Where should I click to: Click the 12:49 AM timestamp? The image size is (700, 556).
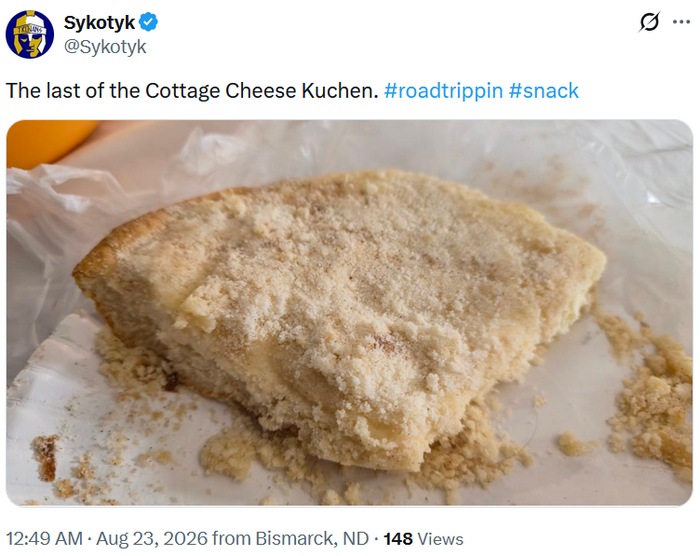point(44,539)
